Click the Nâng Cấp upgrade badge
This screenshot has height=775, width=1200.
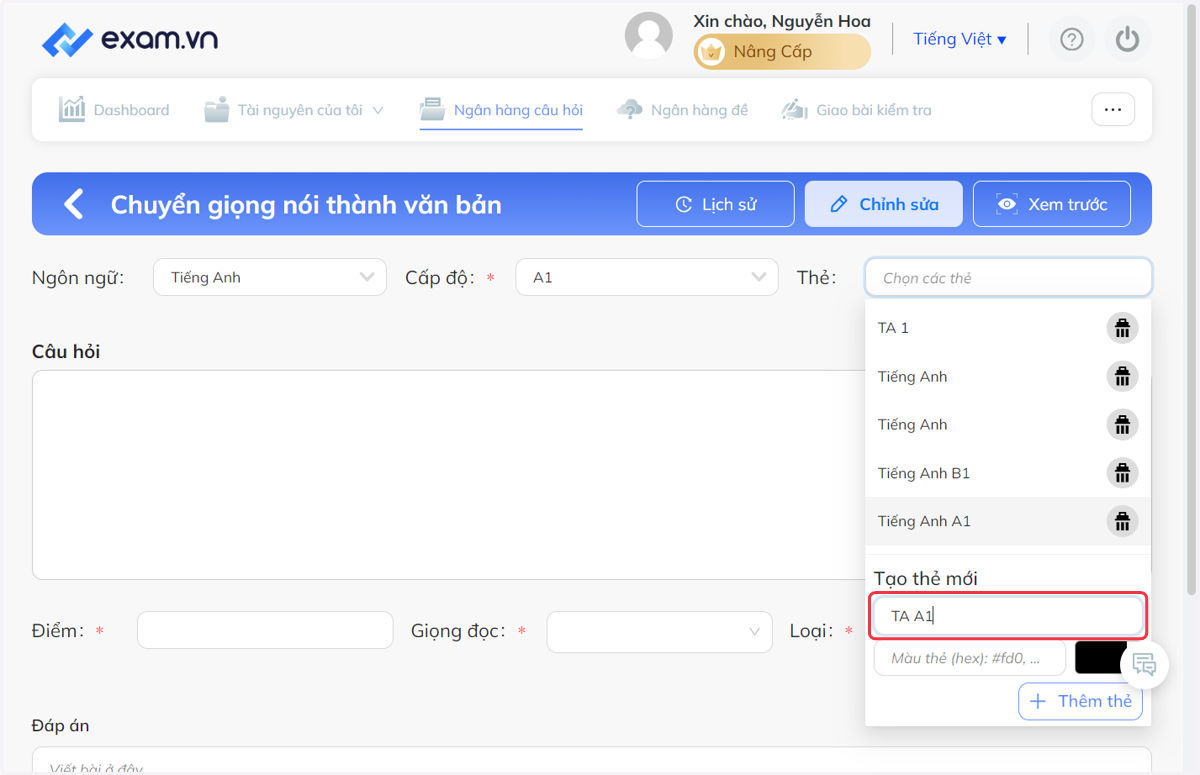point(783,52)
